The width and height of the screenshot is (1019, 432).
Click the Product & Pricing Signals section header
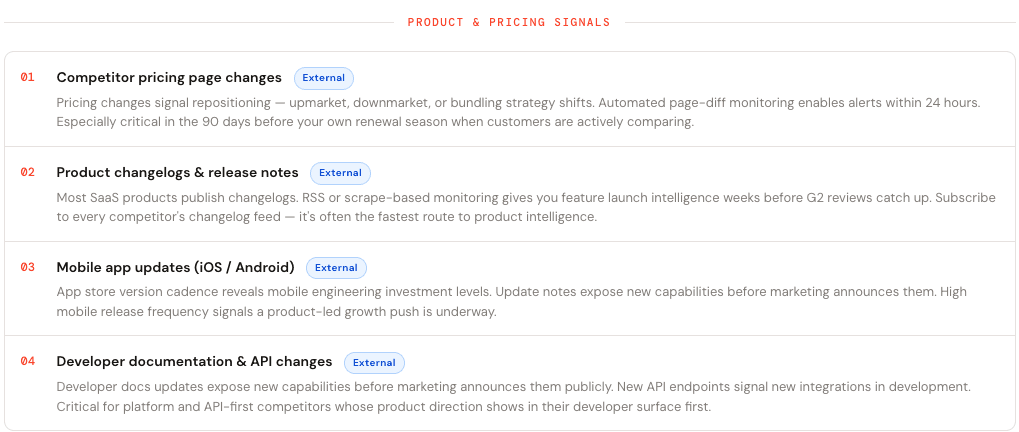(509, 22)
